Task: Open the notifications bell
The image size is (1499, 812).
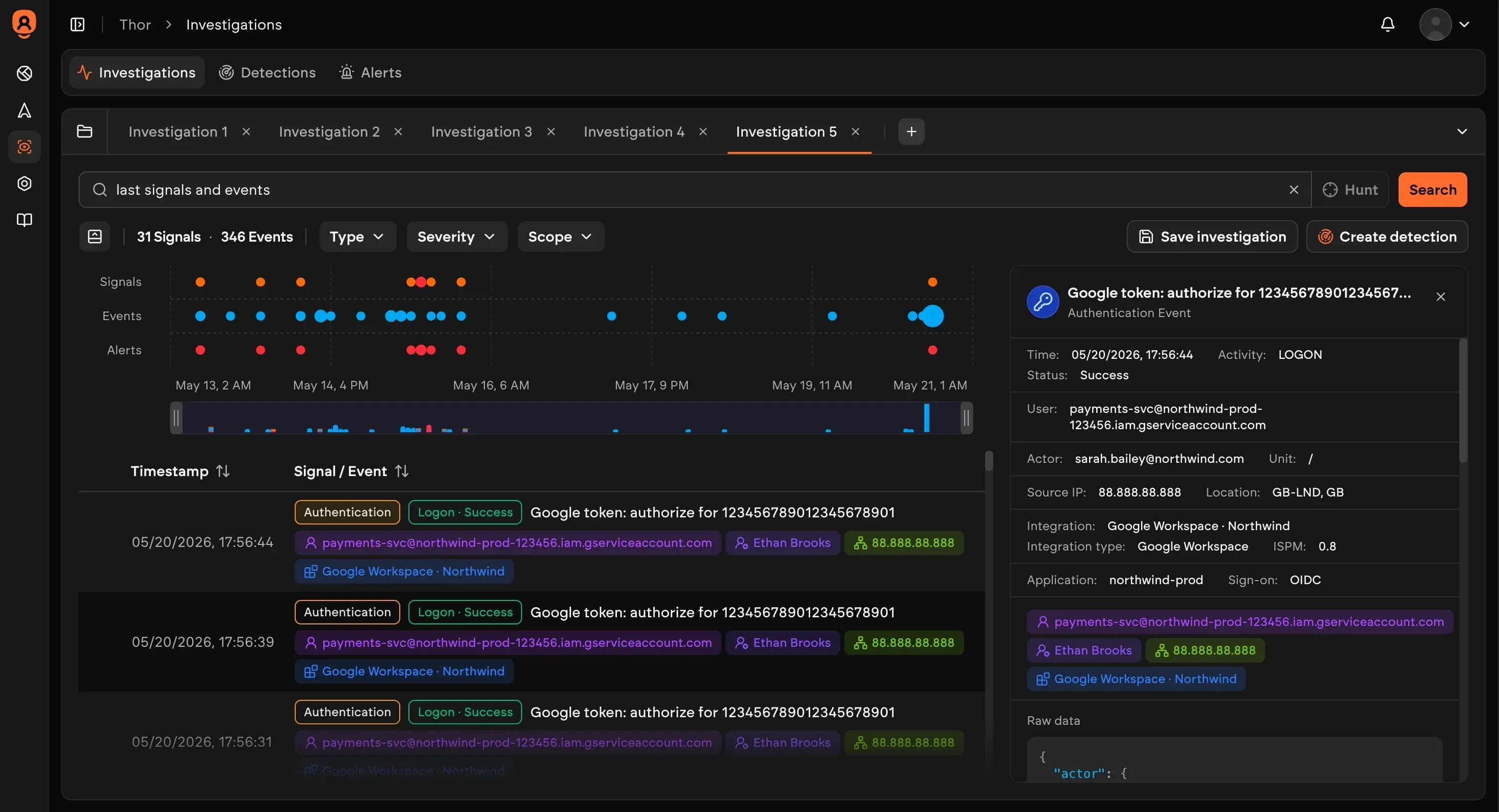Action: [x=1387, y=24]
